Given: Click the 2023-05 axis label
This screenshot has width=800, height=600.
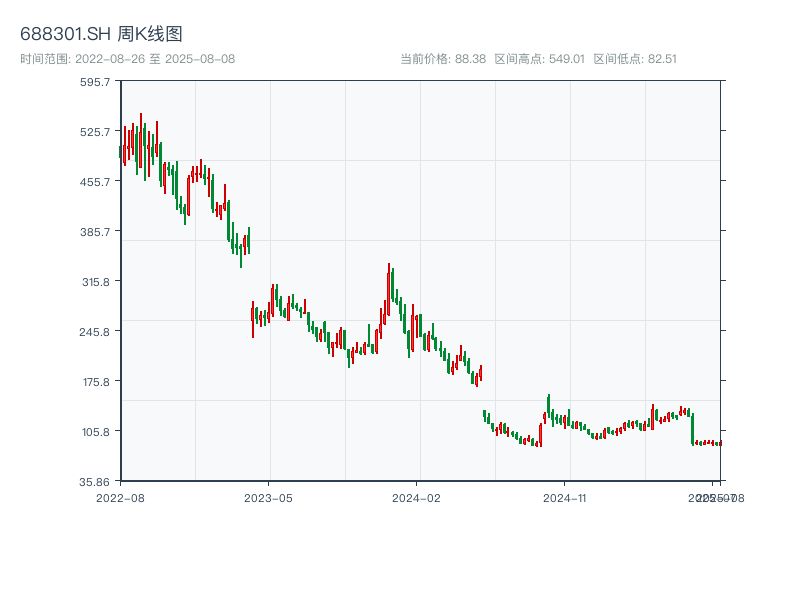Looking at the screenshot, I should [x=268, y=496].
